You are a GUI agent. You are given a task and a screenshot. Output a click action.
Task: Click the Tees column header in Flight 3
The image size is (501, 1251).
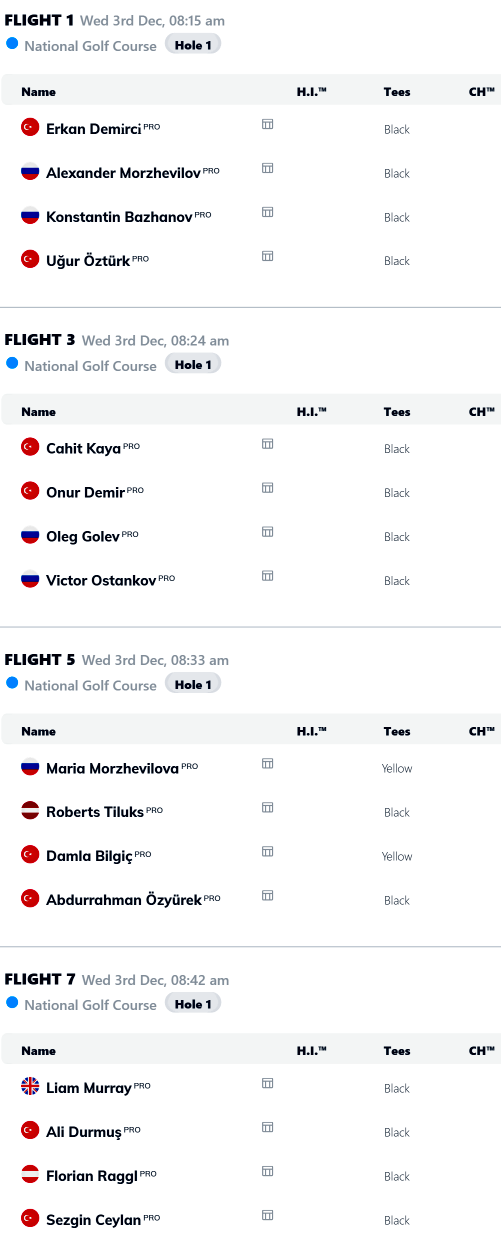[397, 411]
